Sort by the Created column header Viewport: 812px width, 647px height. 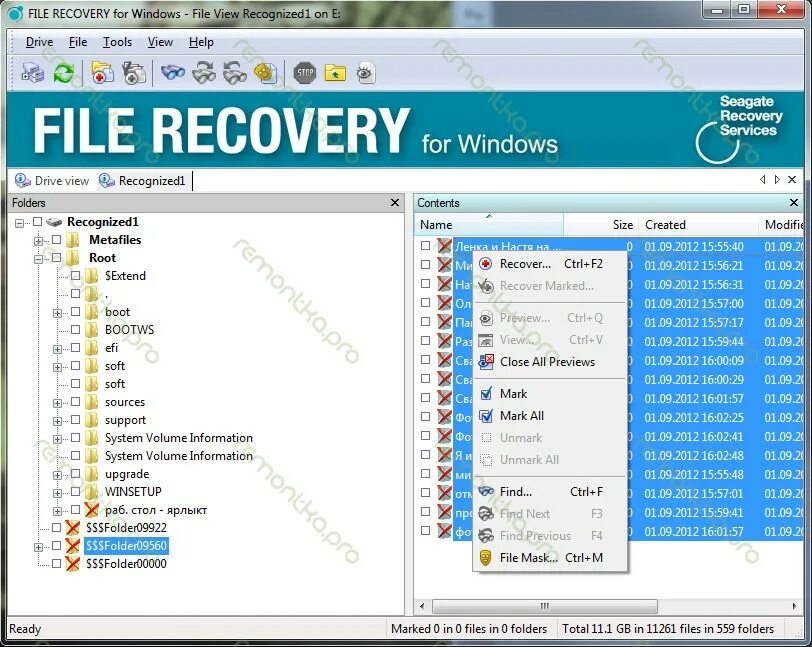(x=698, y=224)
